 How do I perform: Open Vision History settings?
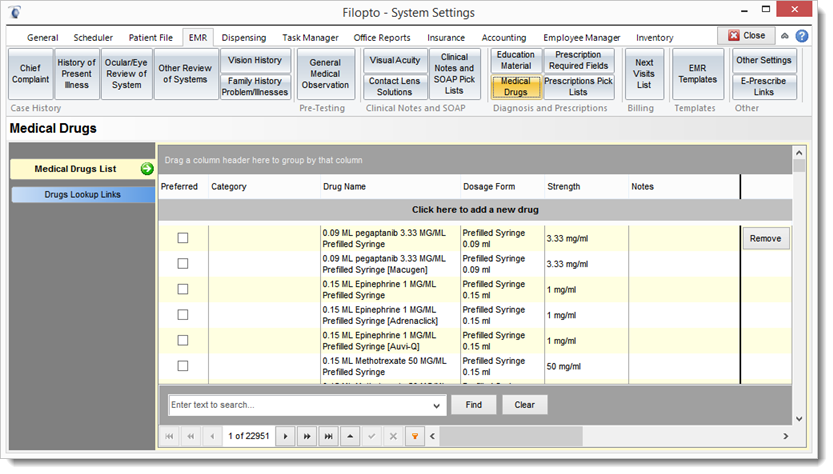coord(255,61)
